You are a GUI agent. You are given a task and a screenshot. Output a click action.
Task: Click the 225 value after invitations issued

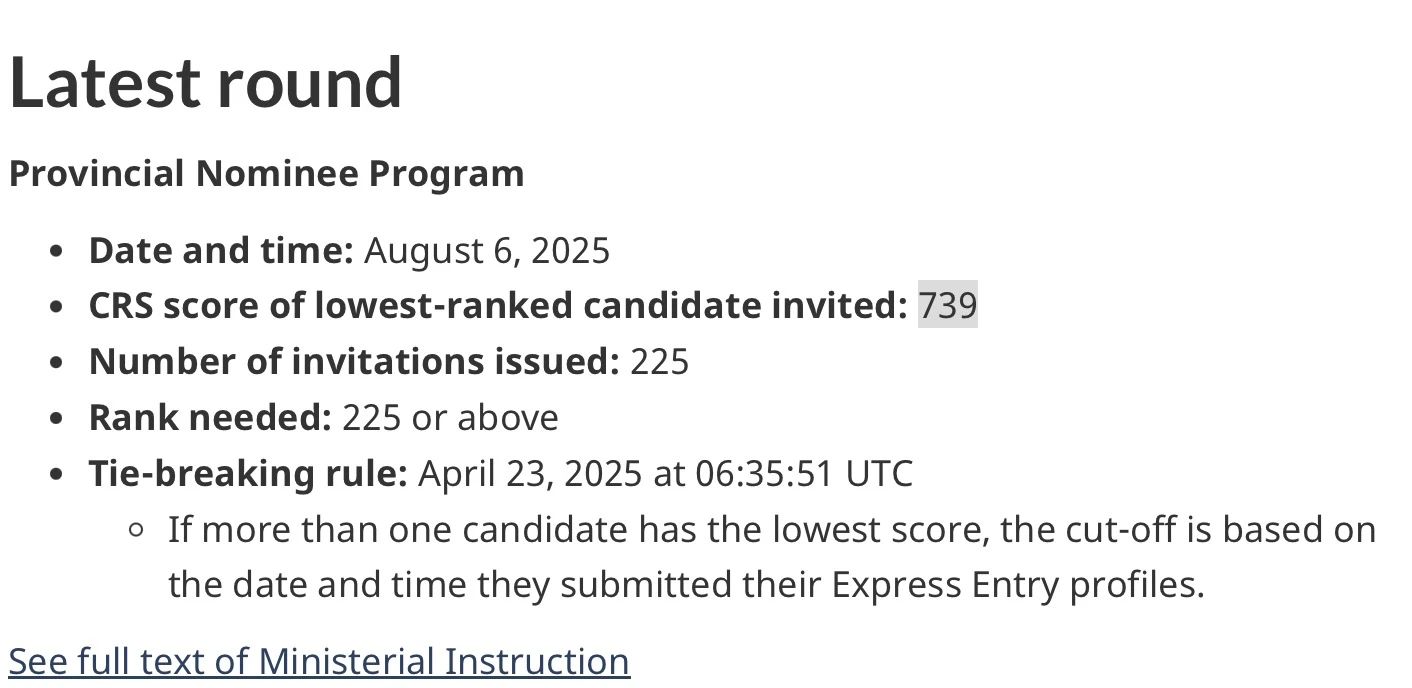click(660, 362)
